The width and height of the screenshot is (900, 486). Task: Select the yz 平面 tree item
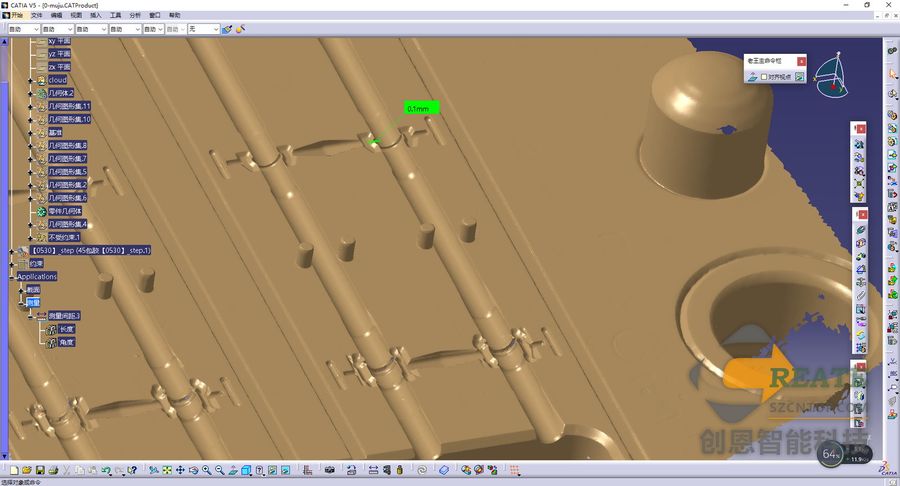pos(59,54)
